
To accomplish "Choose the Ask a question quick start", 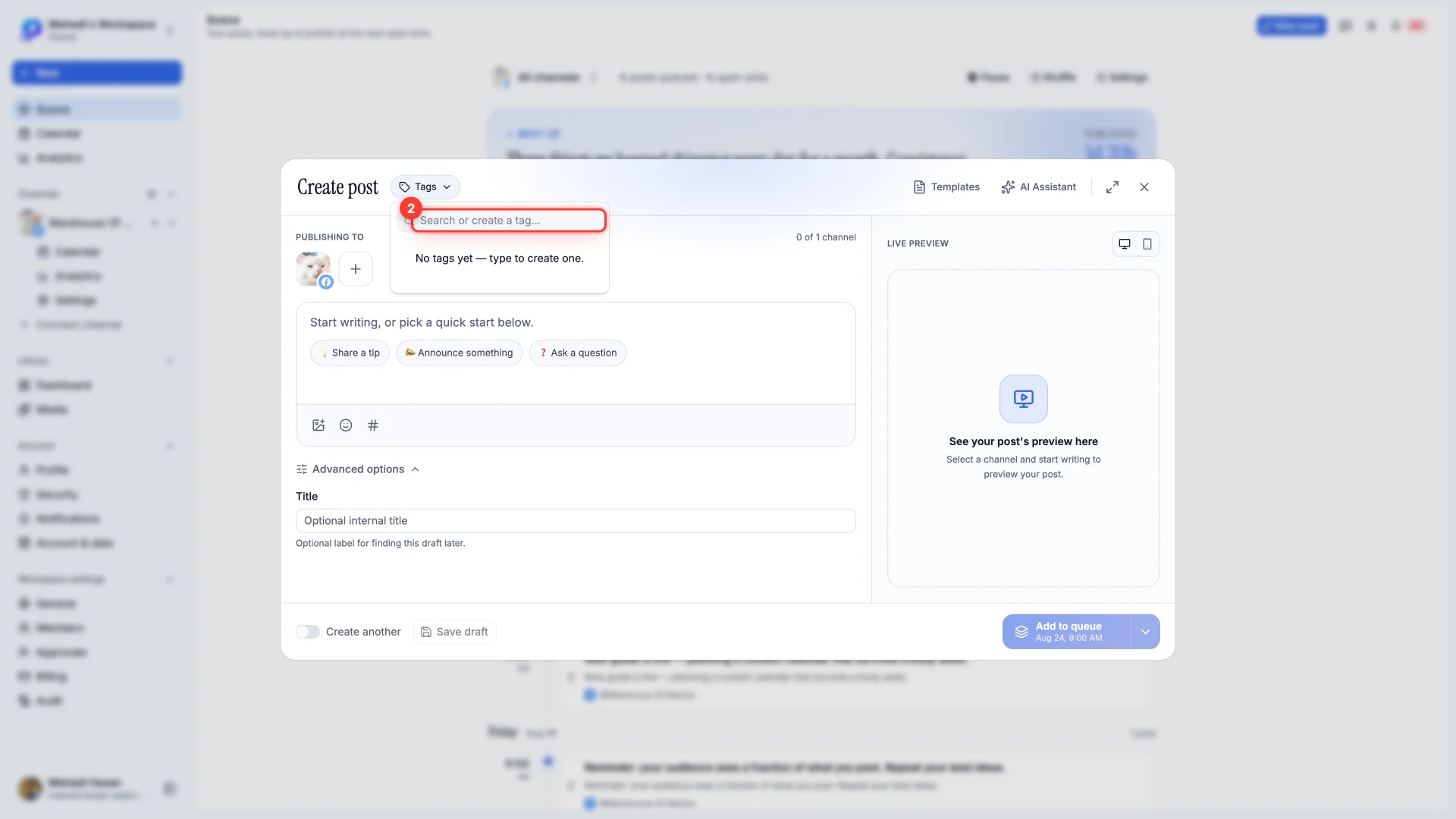I will (578, 353).
